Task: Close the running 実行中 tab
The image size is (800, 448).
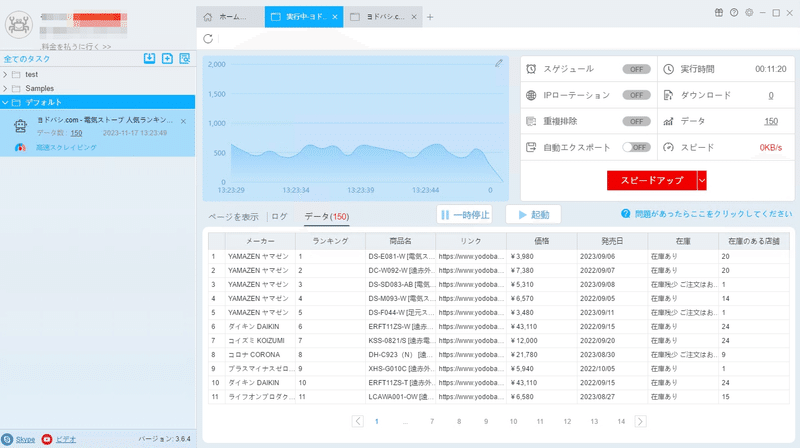Action: tap(335, 17)
